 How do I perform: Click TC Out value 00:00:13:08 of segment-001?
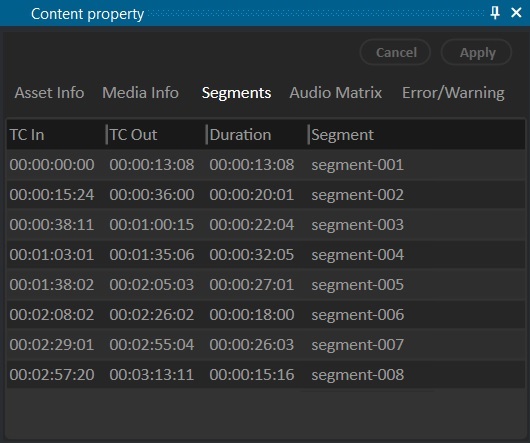(152, 165)
